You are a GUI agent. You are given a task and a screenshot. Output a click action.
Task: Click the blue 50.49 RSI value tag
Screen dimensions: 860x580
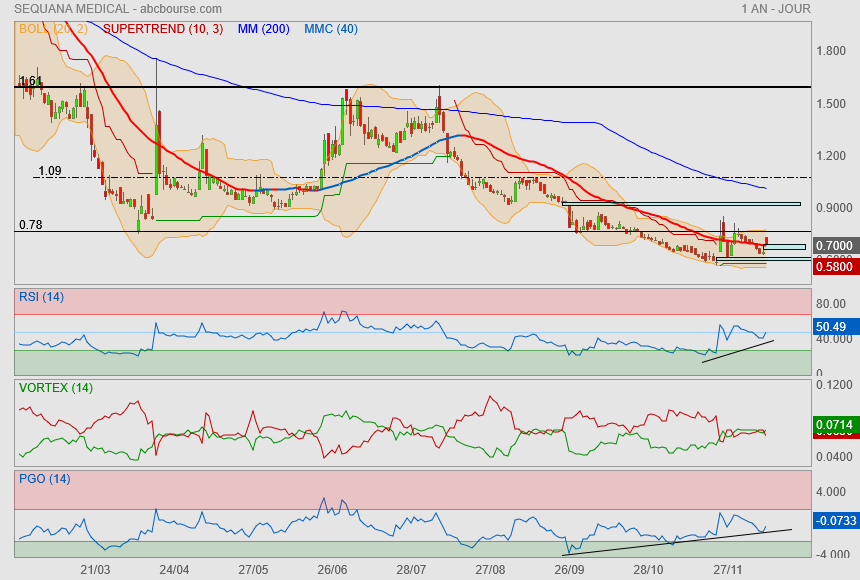(832, 326)
